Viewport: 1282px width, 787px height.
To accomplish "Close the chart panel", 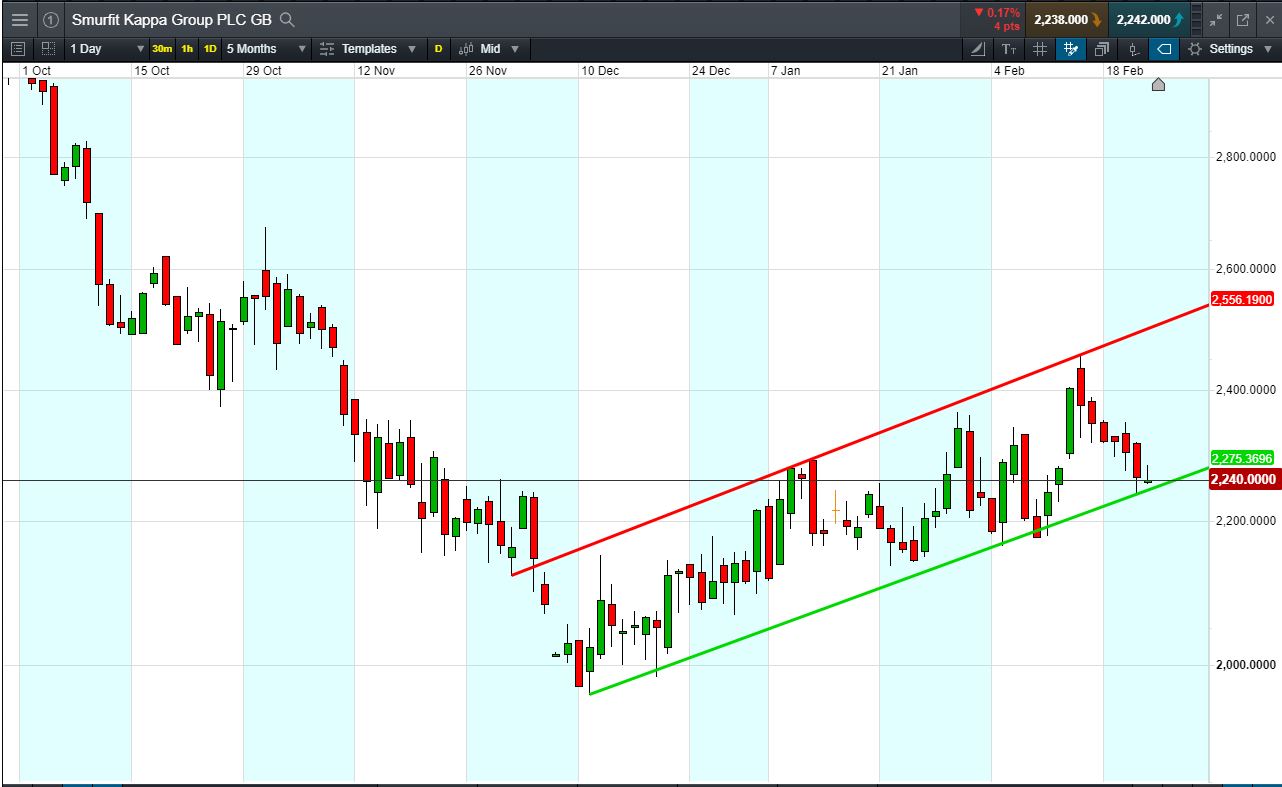I will click(1268, 19).
